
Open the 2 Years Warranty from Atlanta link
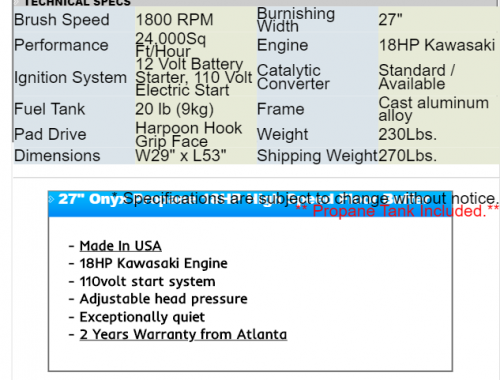[x=183, y=334]
